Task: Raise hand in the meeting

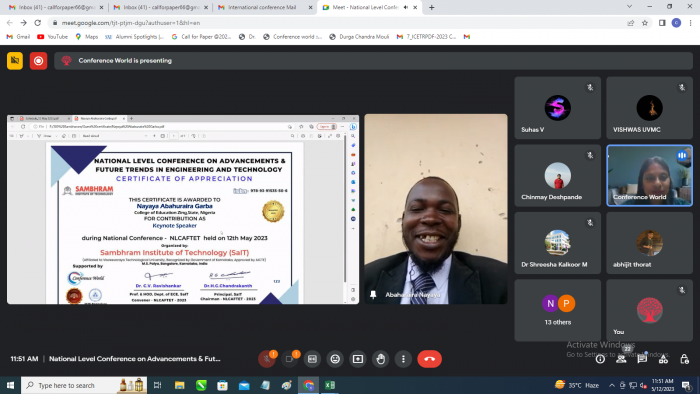Action: 380,359
